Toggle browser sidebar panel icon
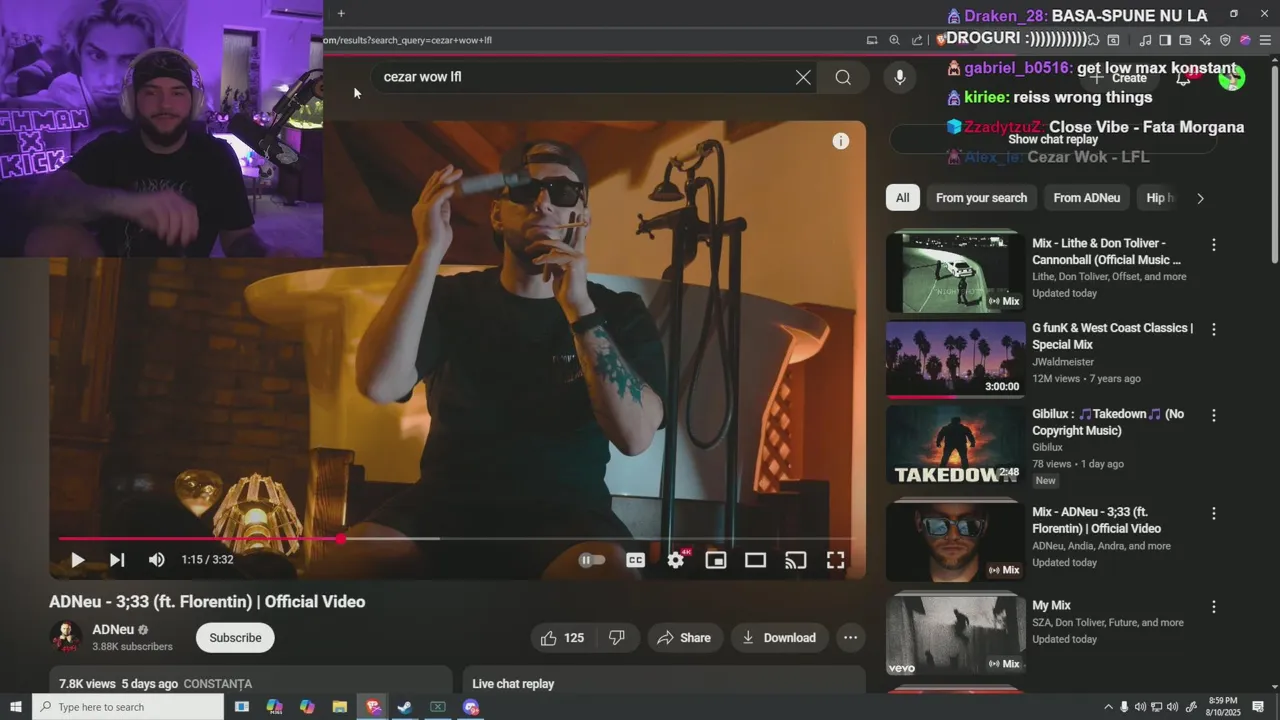The height and width of the screenshot is (720, 1280). pyautogui.click(x=1165, y=40)
